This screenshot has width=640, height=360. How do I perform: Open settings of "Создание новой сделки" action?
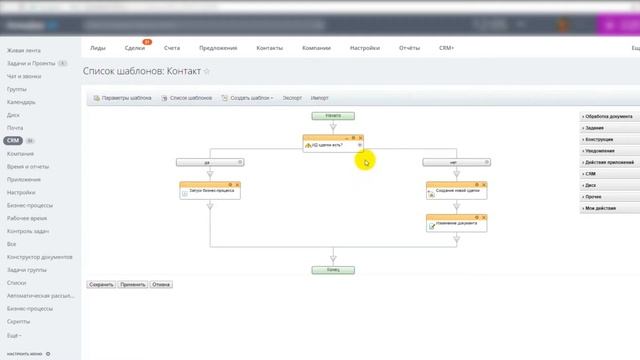pyautogui.click(x=477, y=185)
